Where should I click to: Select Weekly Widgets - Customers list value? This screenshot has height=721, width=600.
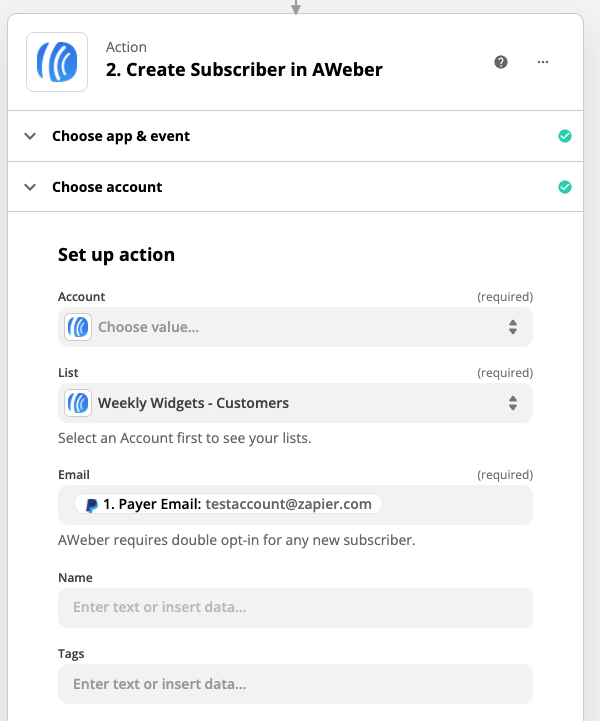coord(193,403)
